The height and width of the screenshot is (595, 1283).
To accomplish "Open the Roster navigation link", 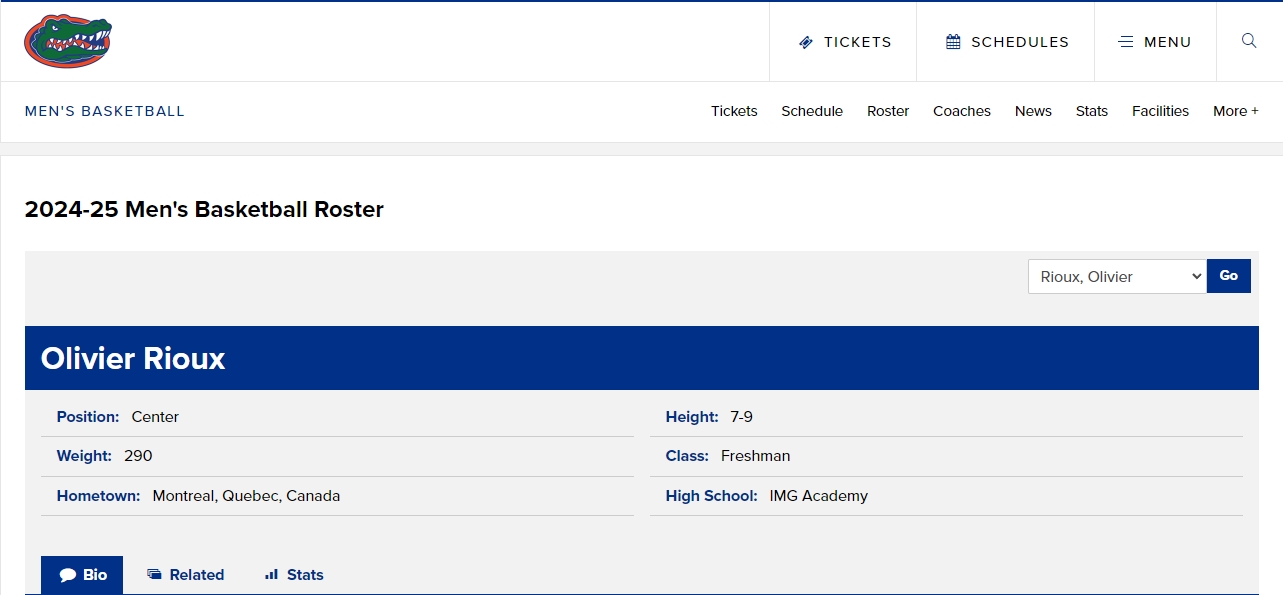I will pos(888,111).
